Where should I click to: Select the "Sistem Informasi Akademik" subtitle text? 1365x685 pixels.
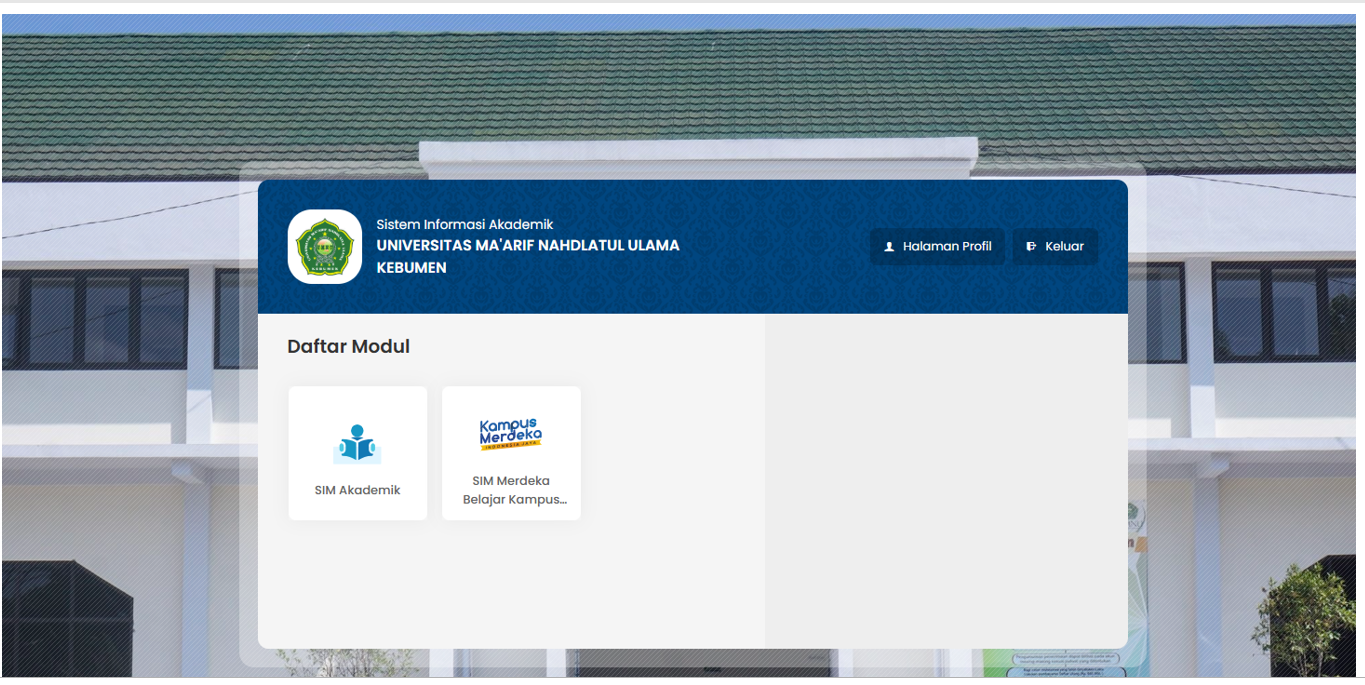pyautogui.click(x=465, y=224)
